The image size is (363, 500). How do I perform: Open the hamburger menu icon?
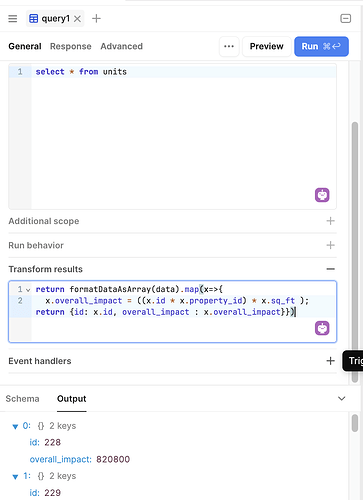(x=13, y=18)
